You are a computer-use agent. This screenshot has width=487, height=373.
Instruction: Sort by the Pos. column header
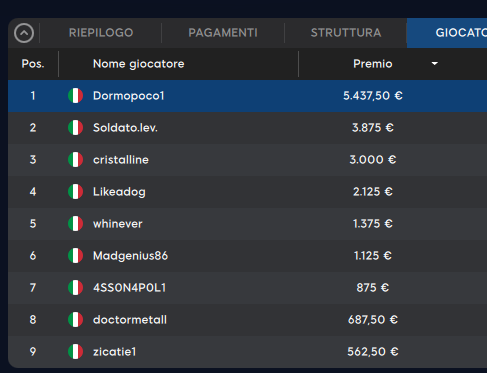(33, 64)
